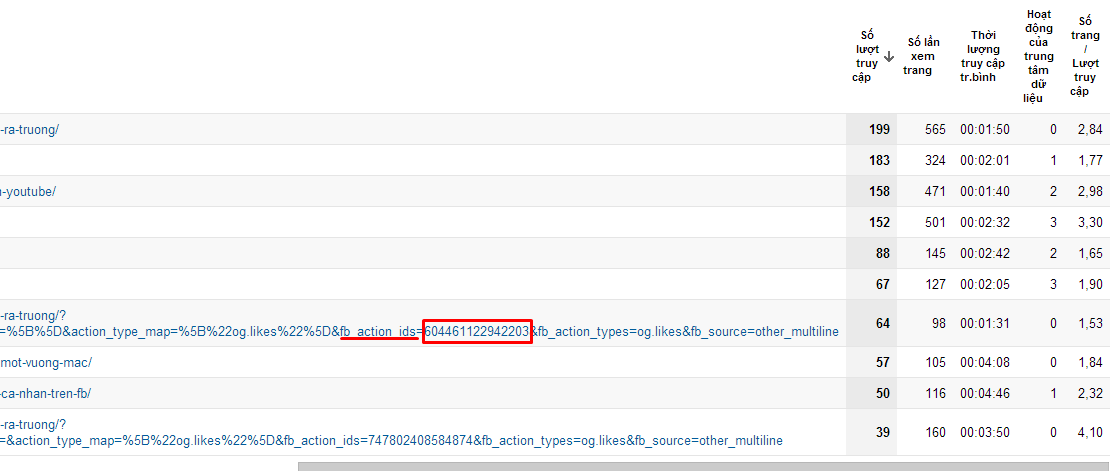This screenshot has width=1110, height=474.
Task: Click Số trang / Lượt truy cập header
Action: tap(1084, 56)
